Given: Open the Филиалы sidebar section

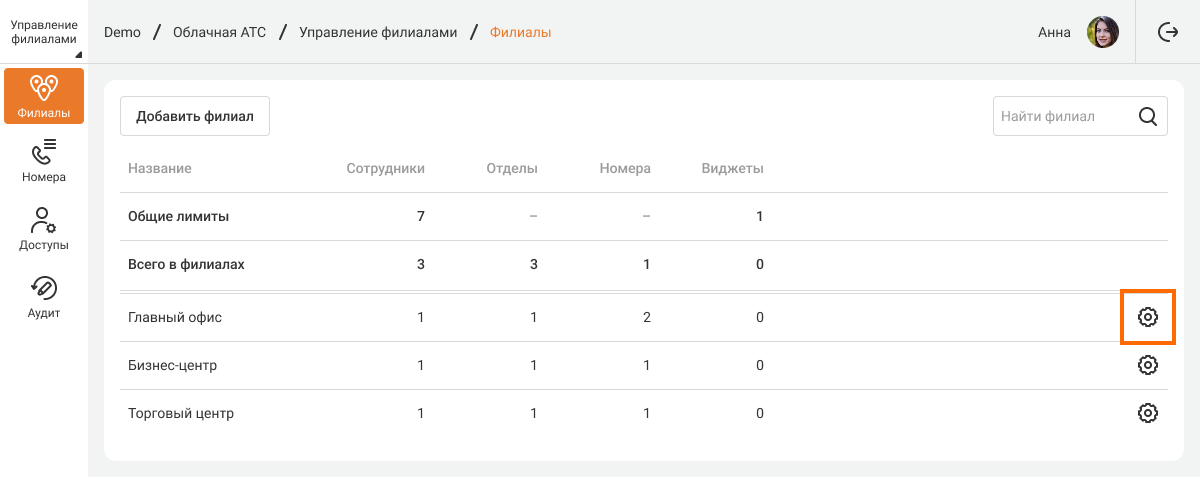Looking at the screenshot, I should (x=44, y=96).
